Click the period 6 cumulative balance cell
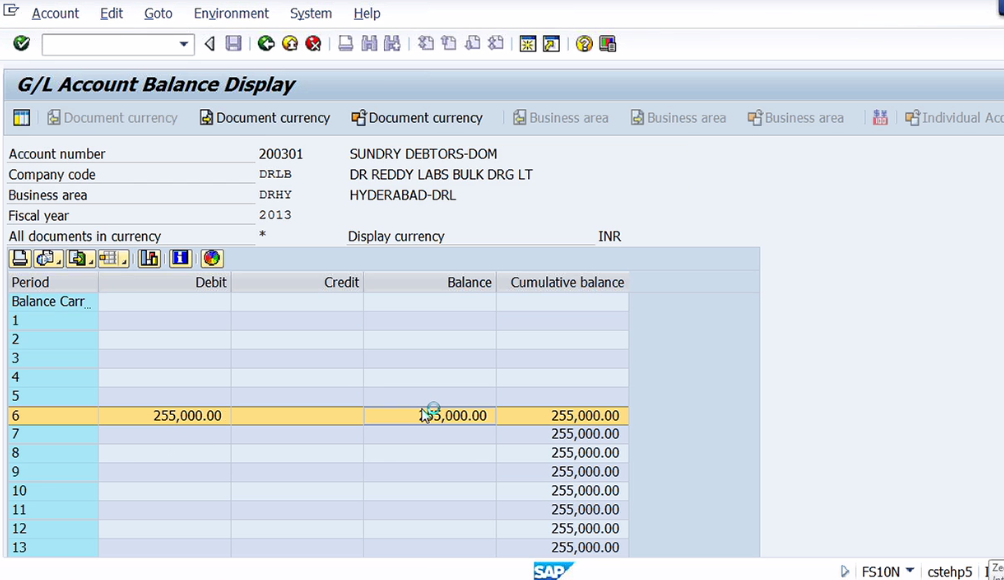1004x580 pixels. 562,415
